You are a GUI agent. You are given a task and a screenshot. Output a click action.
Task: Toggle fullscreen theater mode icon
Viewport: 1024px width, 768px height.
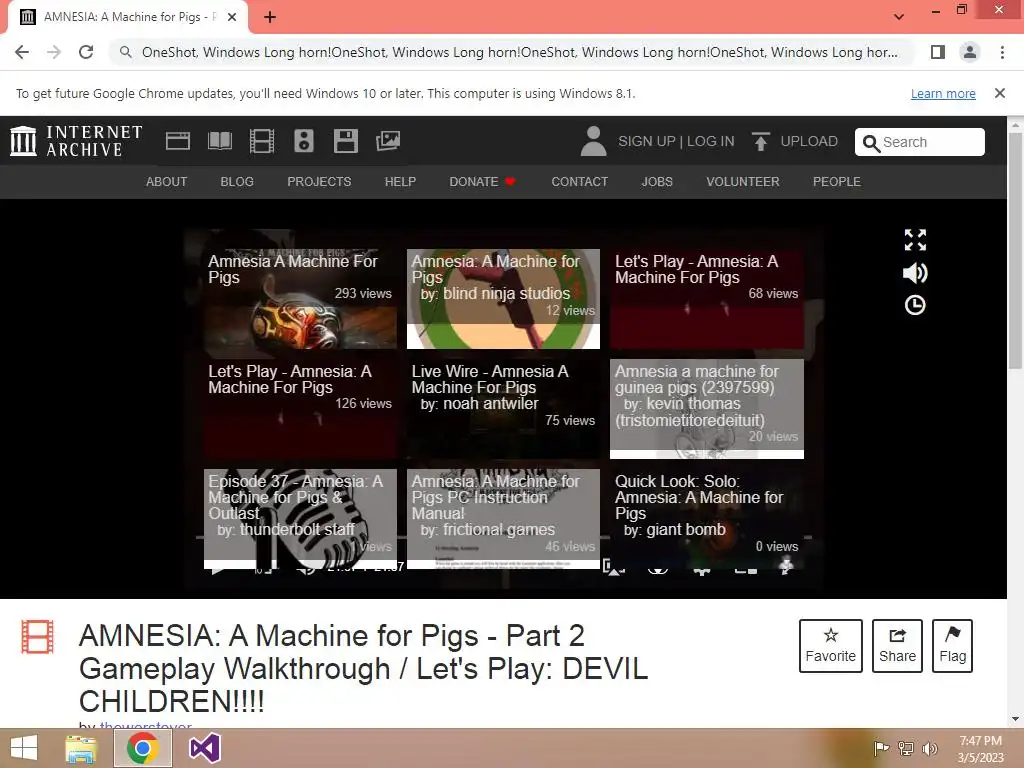915,240
